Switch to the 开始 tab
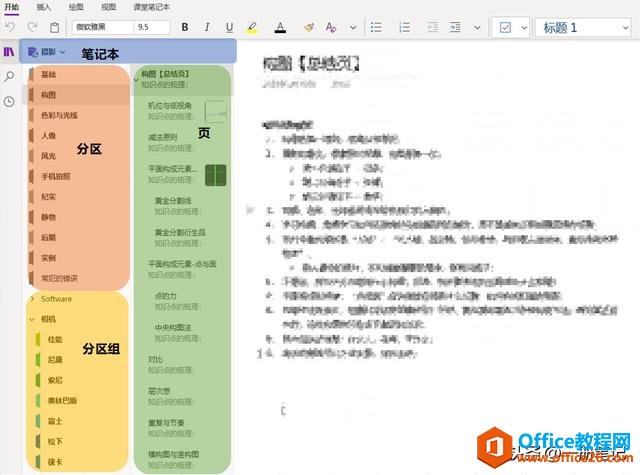 (x=12, y=7)
